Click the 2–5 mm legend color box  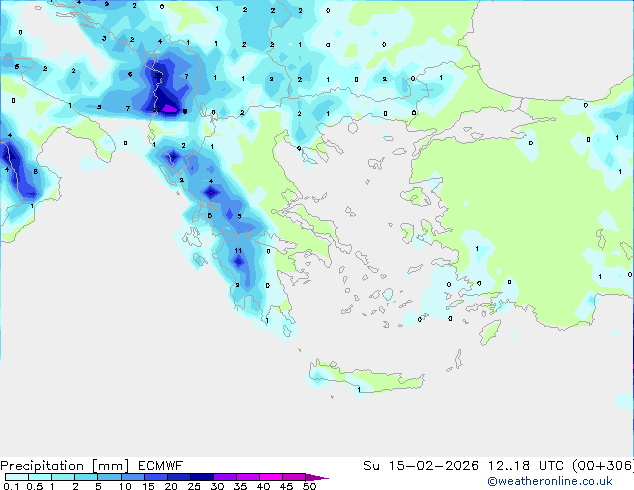[x=86, y=477]
